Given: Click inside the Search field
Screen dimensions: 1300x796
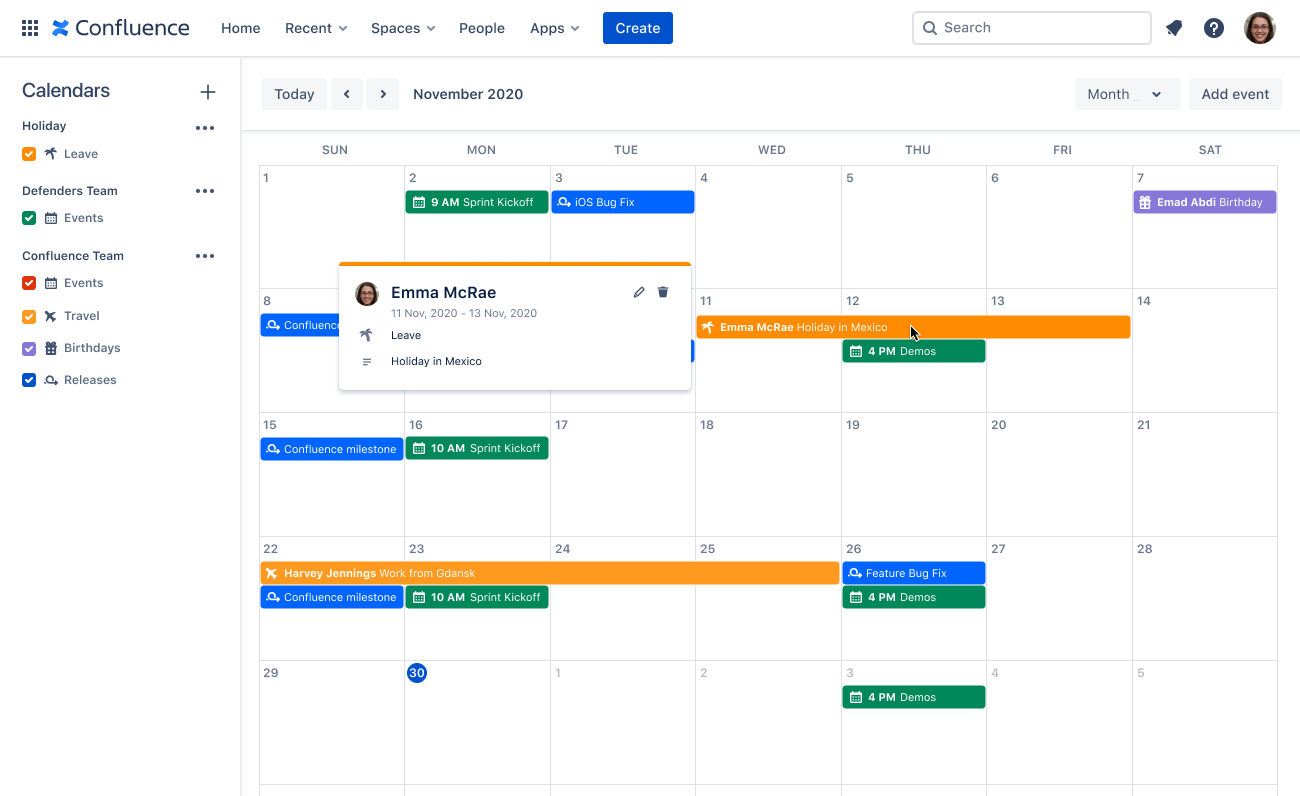Looking at the screenshot, I should 1031,27.
